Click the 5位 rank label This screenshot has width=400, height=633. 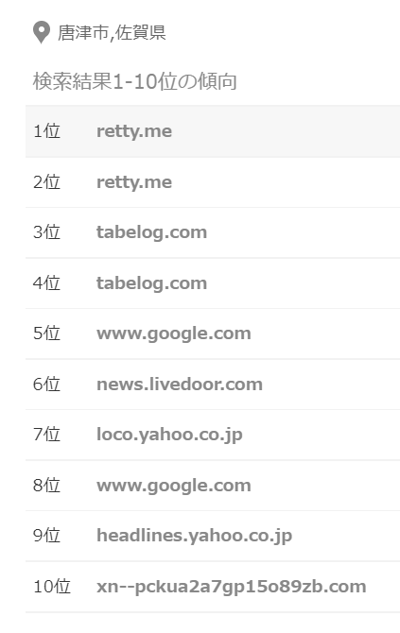[47, 333]
